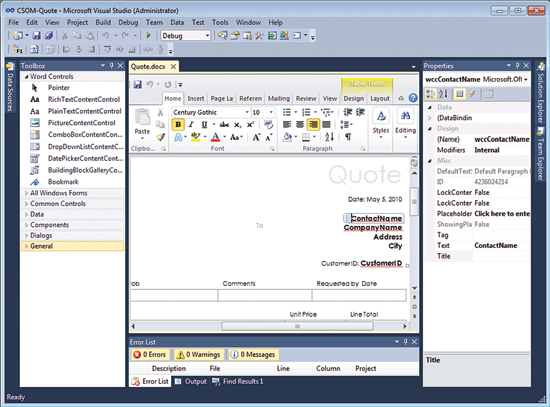The height and width of the screenshot is (407, 550).
Task: Switch to the Output tab
Action: point(192,381)
